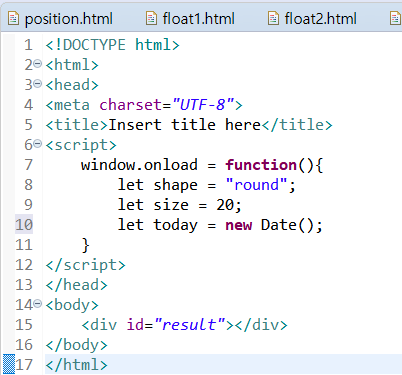Click the charset attribute name on line 4
Screen dimensions: 402x375
tap(130, 105)
